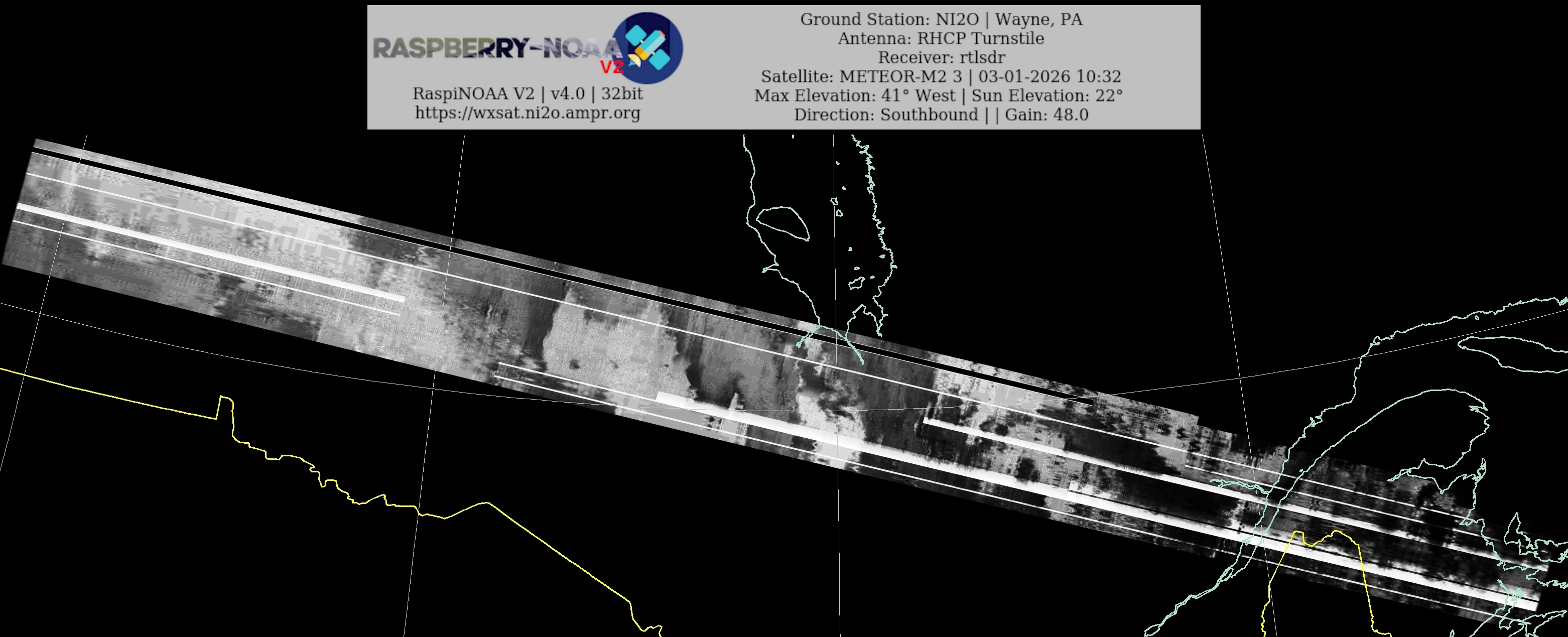
Task: Click the red V2 logo badge
Action: click(612, 67)
